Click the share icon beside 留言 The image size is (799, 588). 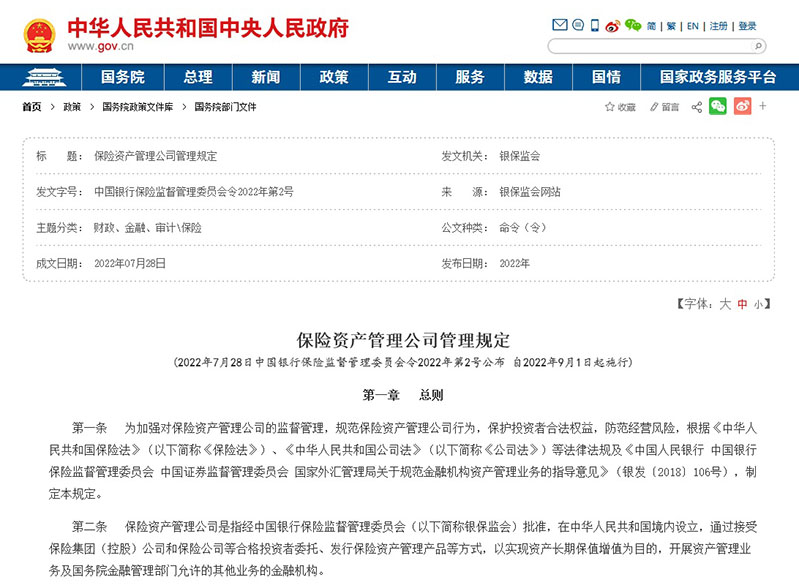697,106
